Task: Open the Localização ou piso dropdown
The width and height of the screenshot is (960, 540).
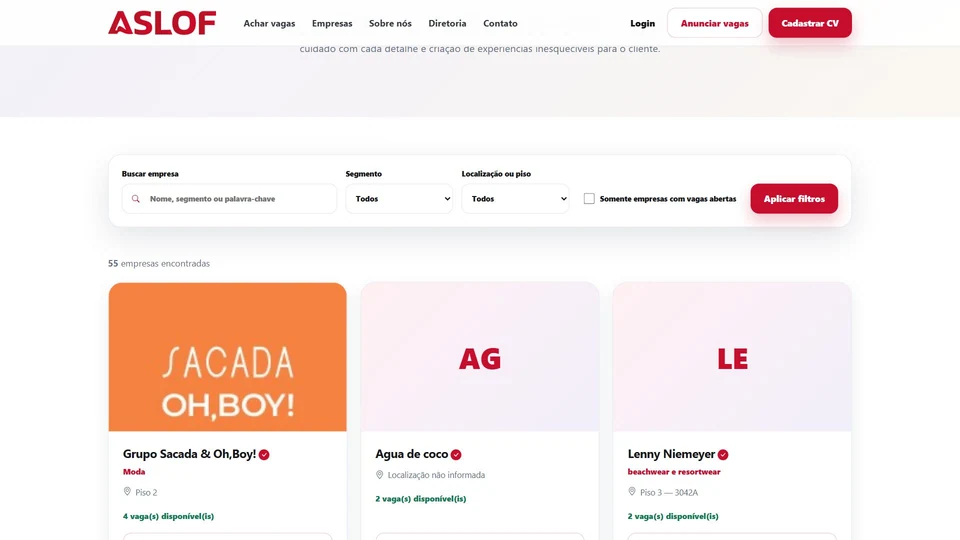Action: pos(516,199)
